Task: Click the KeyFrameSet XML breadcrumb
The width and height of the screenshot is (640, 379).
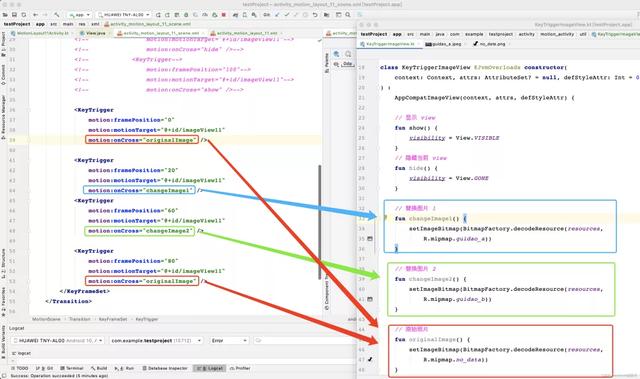Action: [x=113, y=319]
